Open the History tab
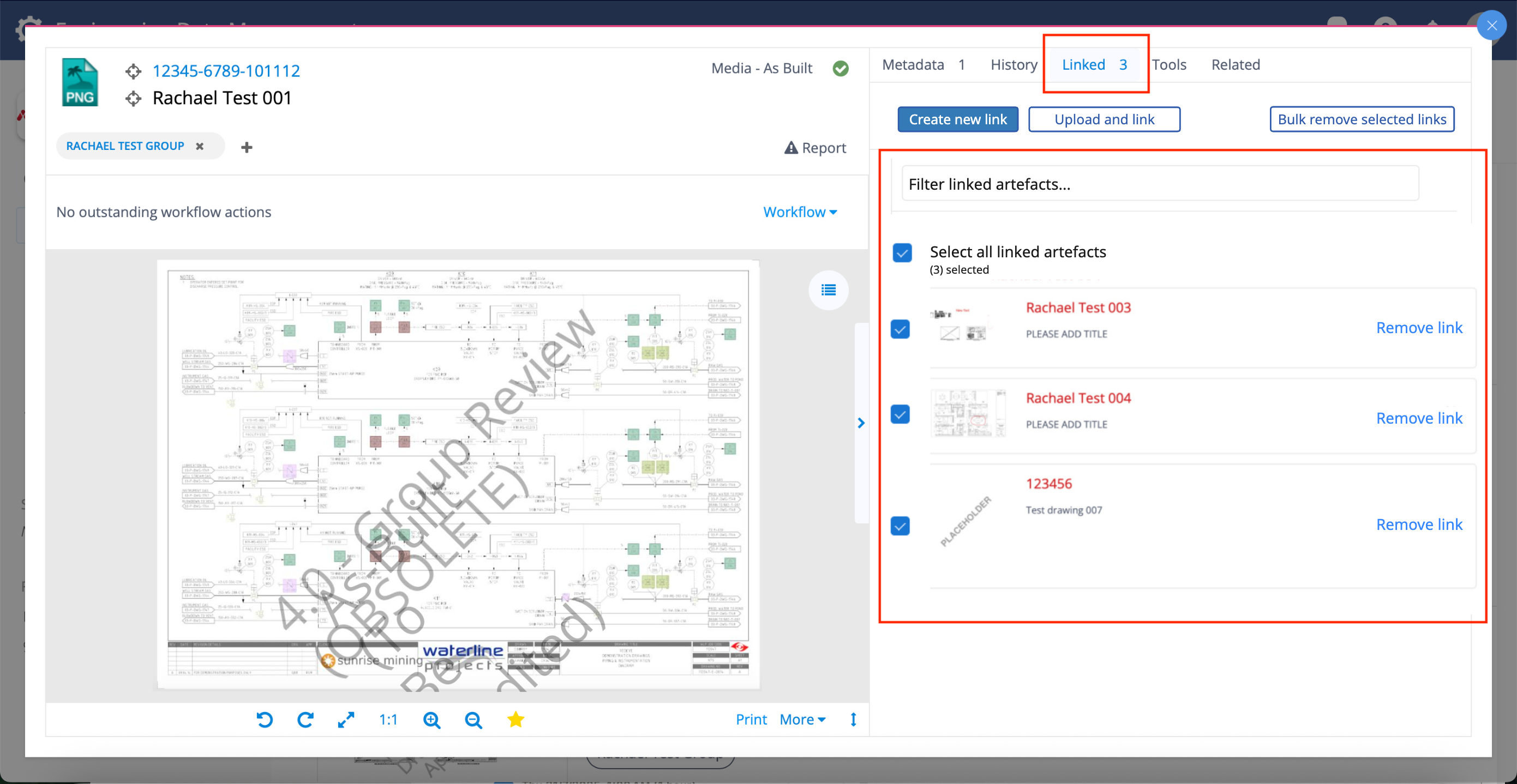1517x784 pixels. tap(1014, 65)
